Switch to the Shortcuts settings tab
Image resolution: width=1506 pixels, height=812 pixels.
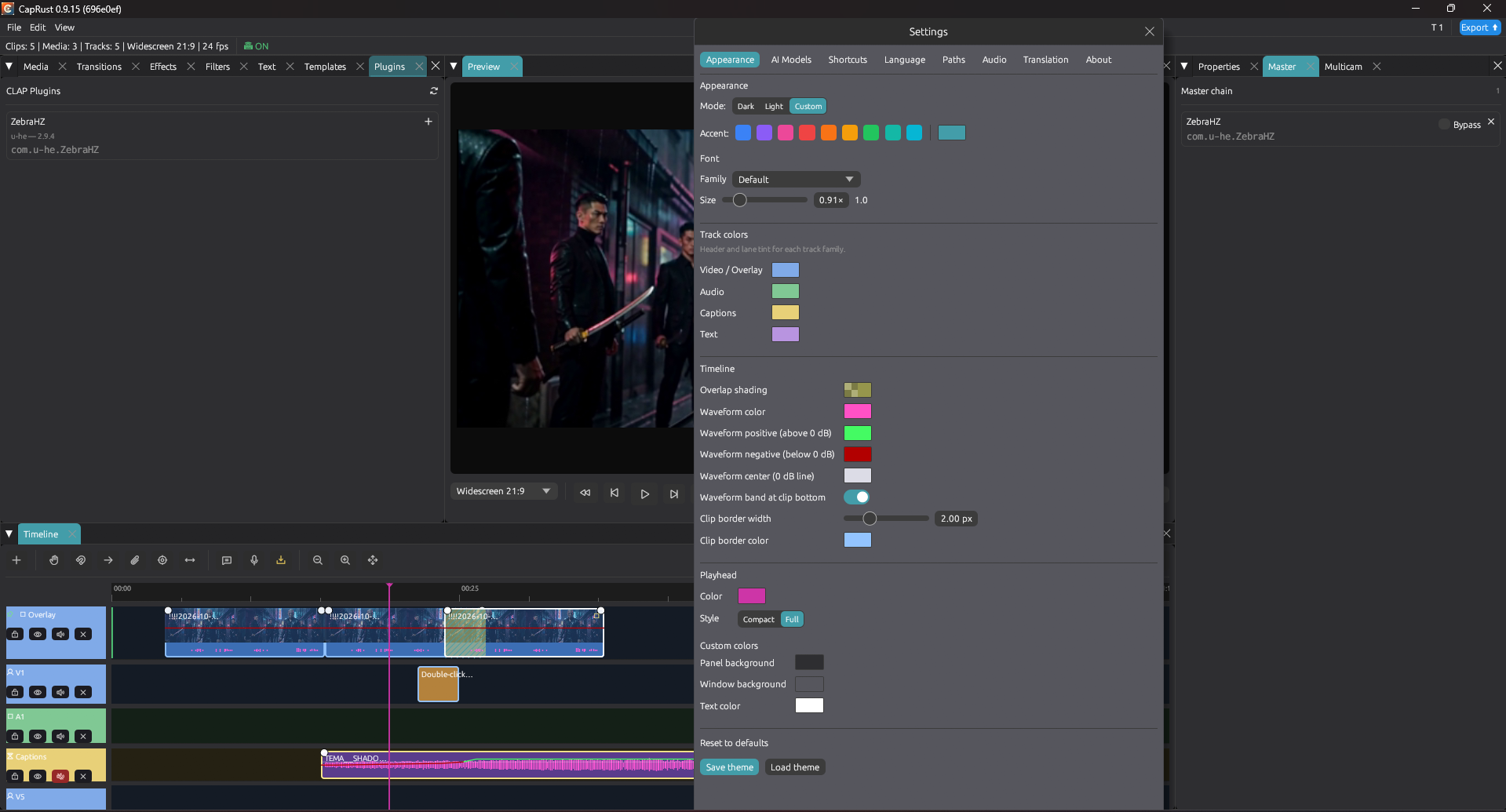click(x=848, y=60)
